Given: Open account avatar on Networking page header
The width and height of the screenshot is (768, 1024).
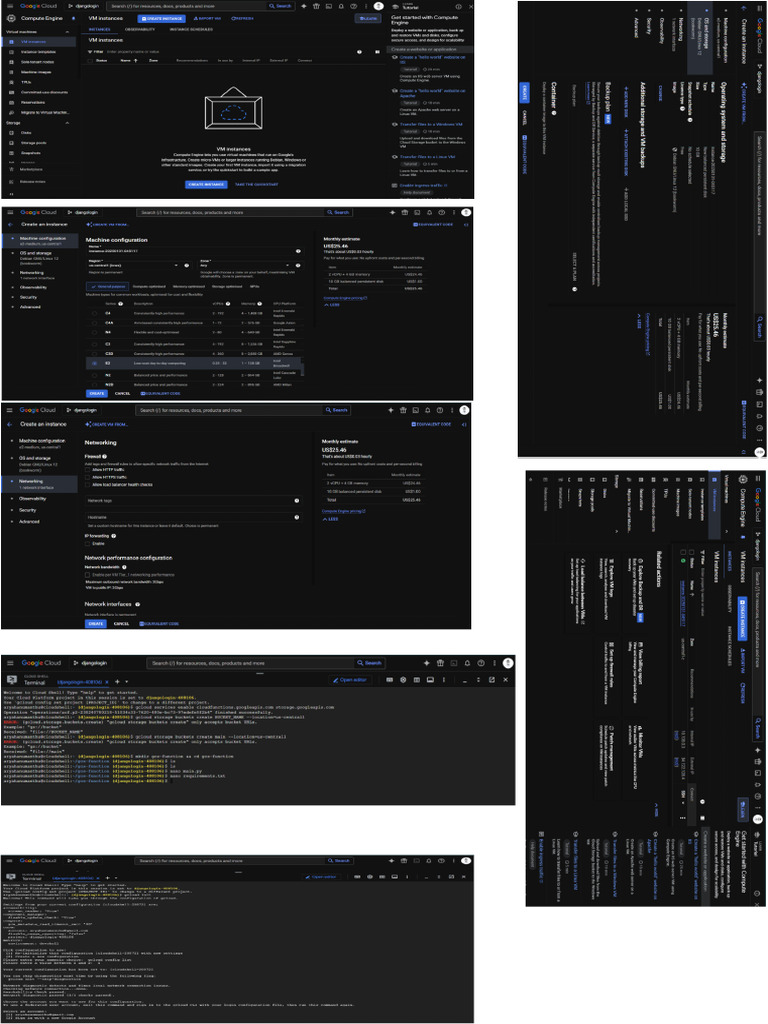Looking at the screenshot, I should pyautogui.click(x=464, y=410).
